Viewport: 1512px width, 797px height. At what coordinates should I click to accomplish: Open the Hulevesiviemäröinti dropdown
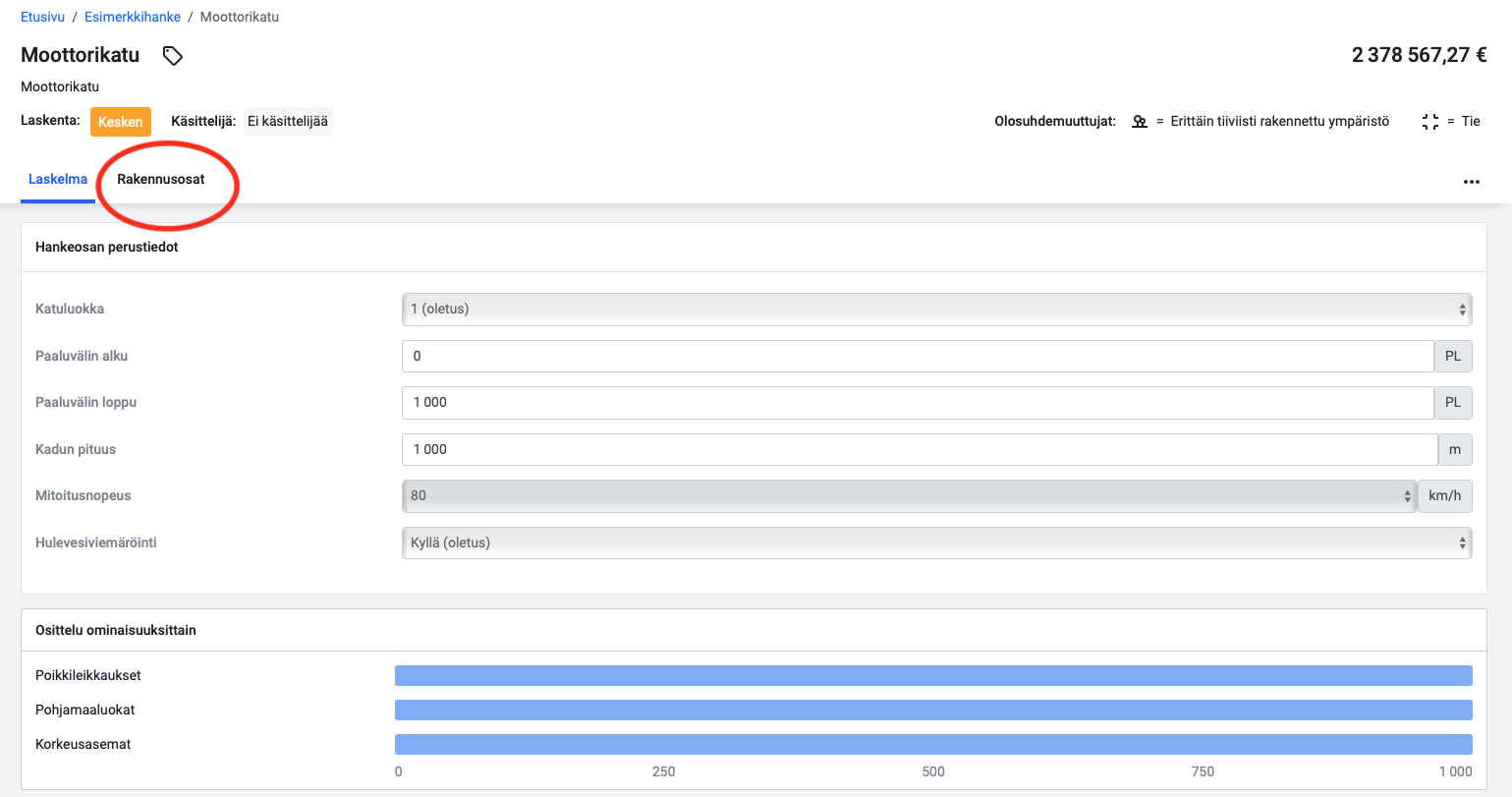tap(936, 542)
